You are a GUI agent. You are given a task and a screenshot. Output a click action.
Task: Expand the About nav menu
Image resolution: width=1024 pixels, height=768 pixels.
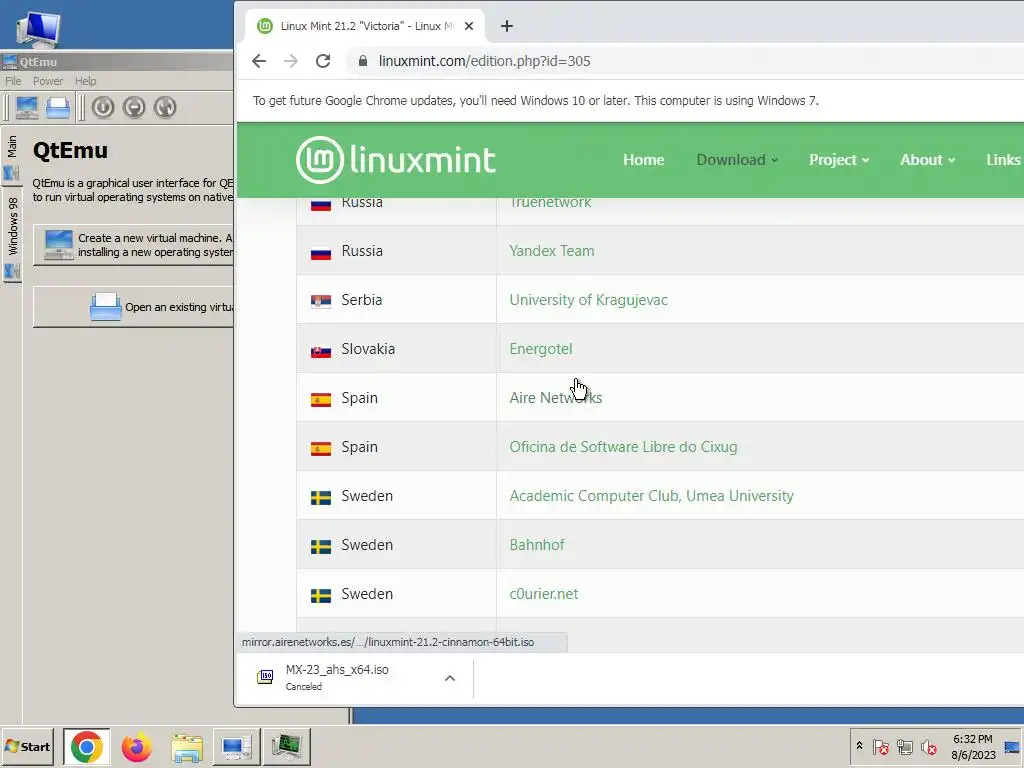click(x=927, y=160)
